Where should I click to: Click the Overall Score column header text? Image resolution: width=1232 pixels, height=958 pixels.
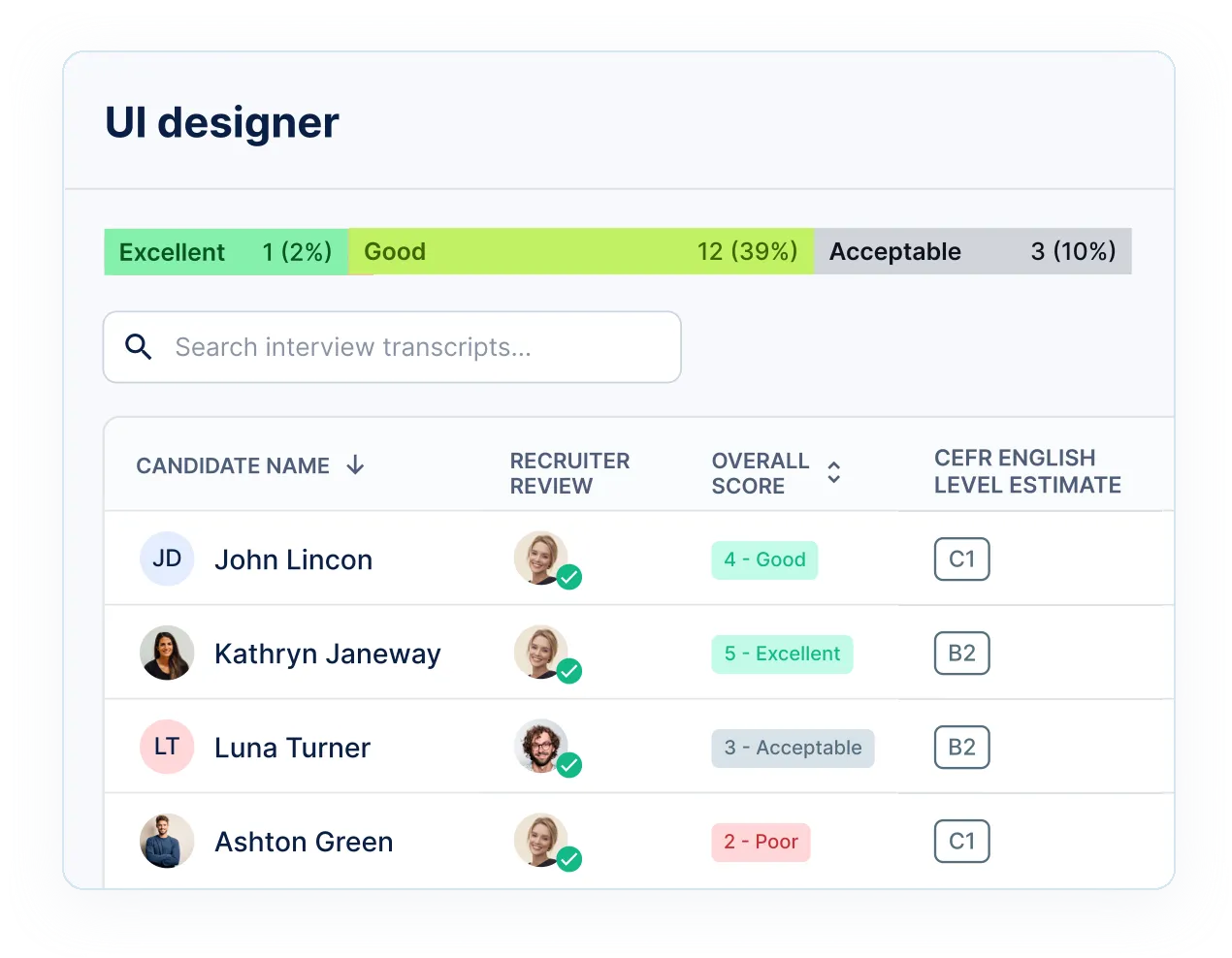point(761,473)
